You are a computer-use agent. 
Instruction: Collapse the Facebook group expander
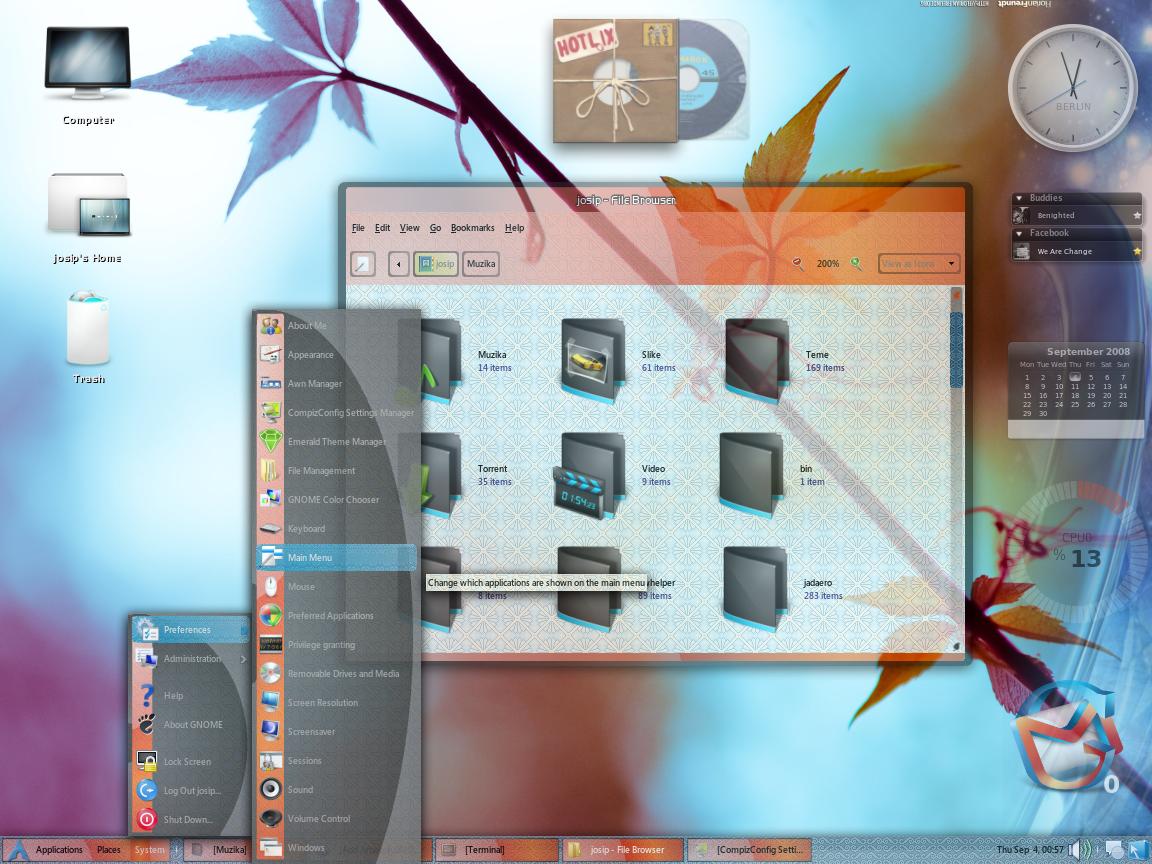pyautogui.click(x=1019, y=234)
